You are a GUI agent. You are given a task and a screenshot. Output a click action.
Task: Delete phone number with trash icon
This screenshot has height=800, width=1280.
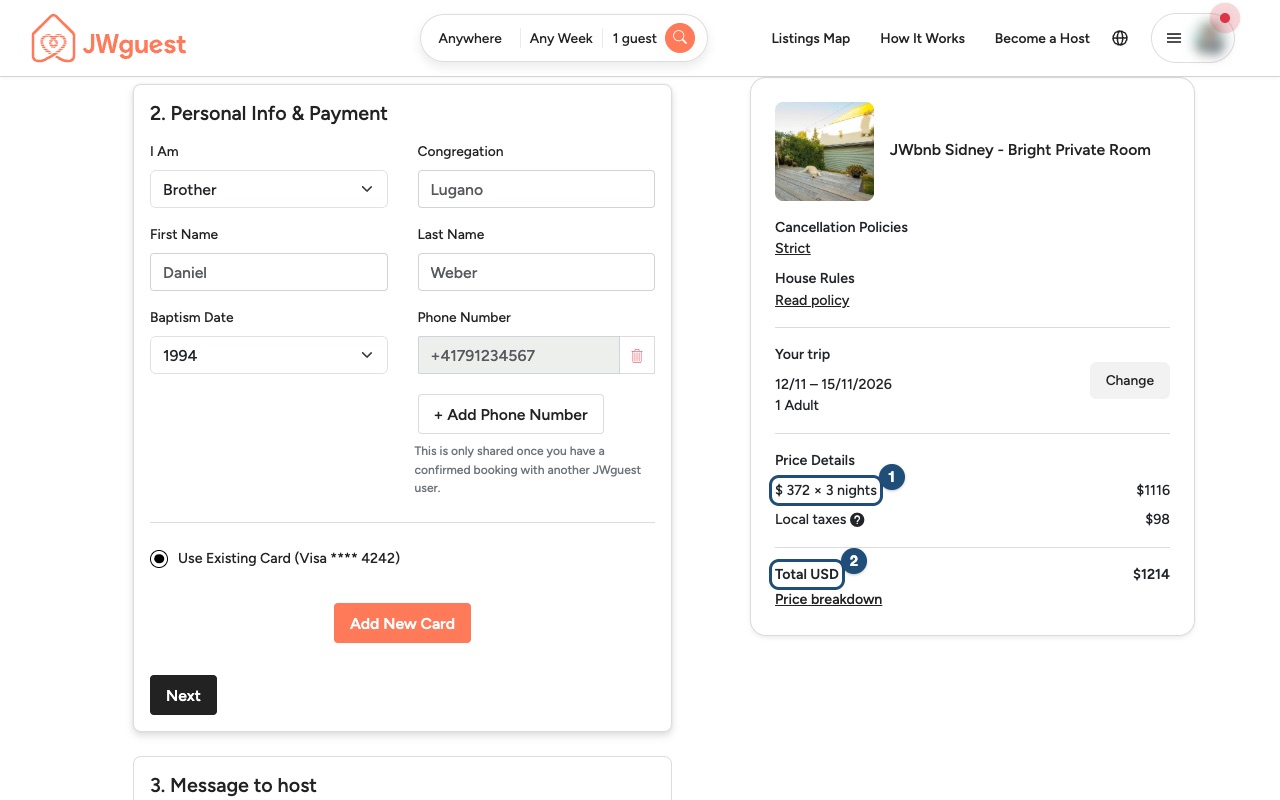[x=637, y=355]
